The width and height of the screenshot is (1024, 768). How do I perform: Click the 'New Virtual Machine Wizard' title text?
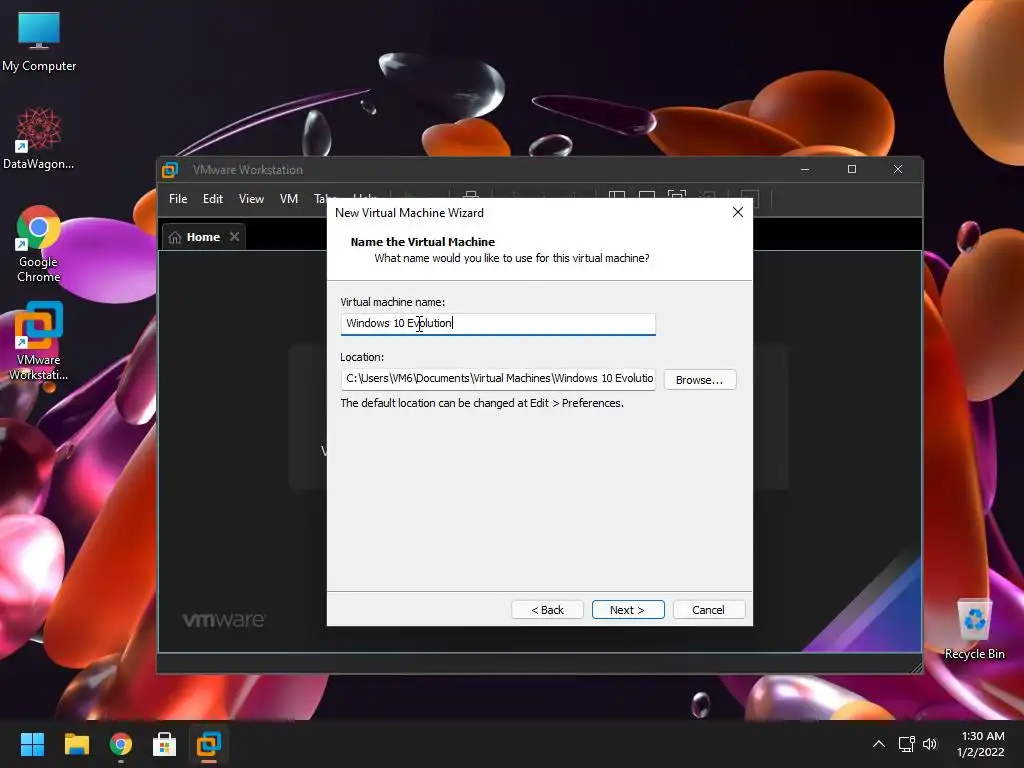click(x=409, y=213)
